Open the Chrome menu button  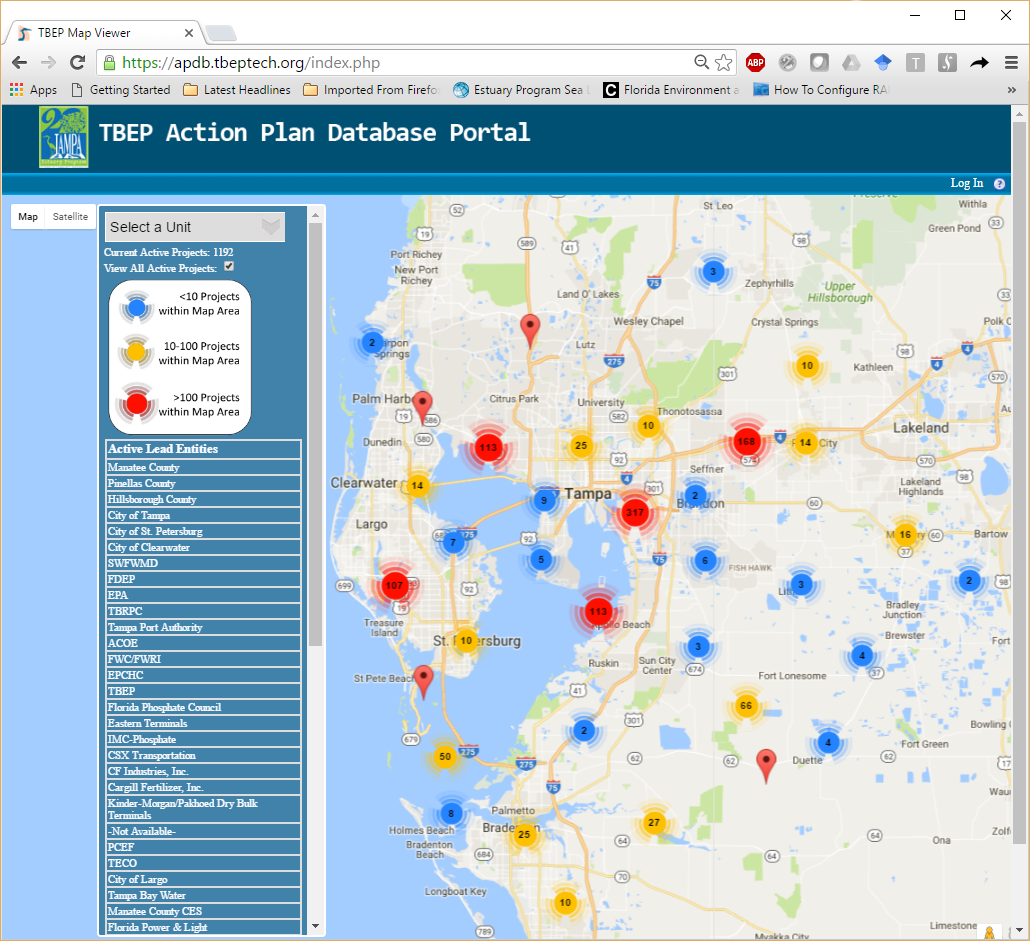1010,62
